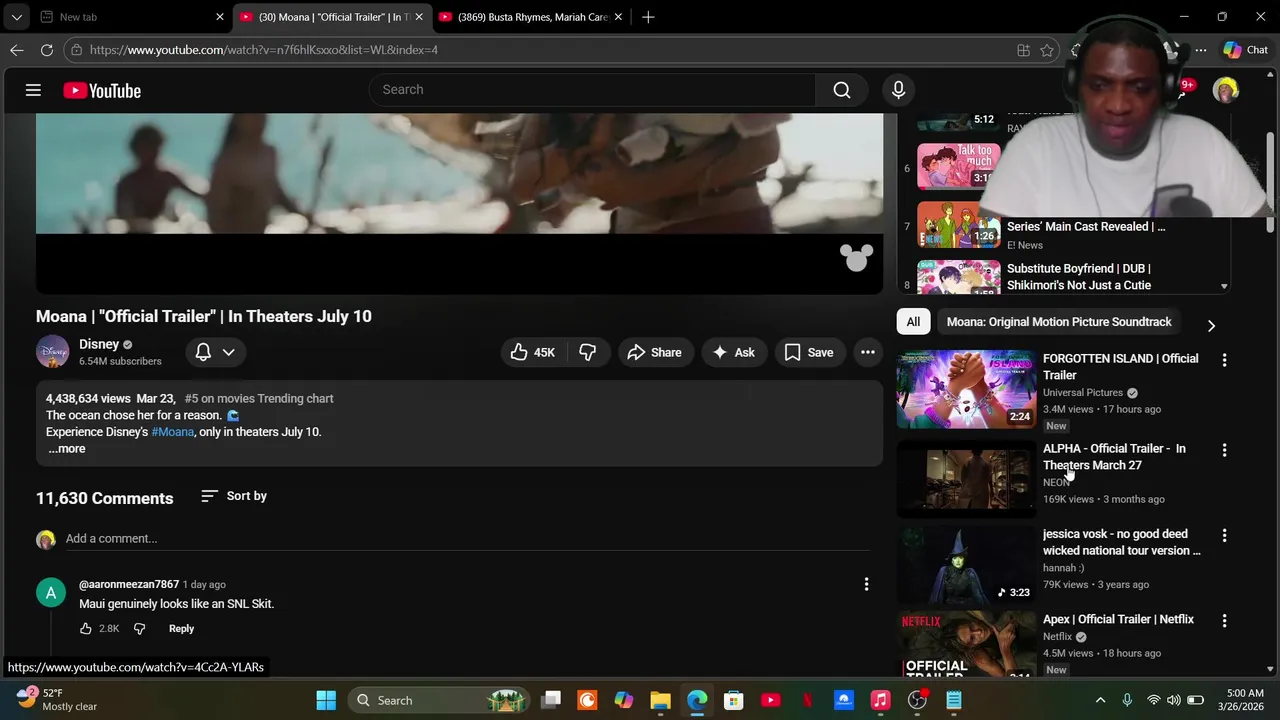Save the video to a playlist
Image resolution: width=1280 pixels, height=720 pixels.
tap(808, 352)
